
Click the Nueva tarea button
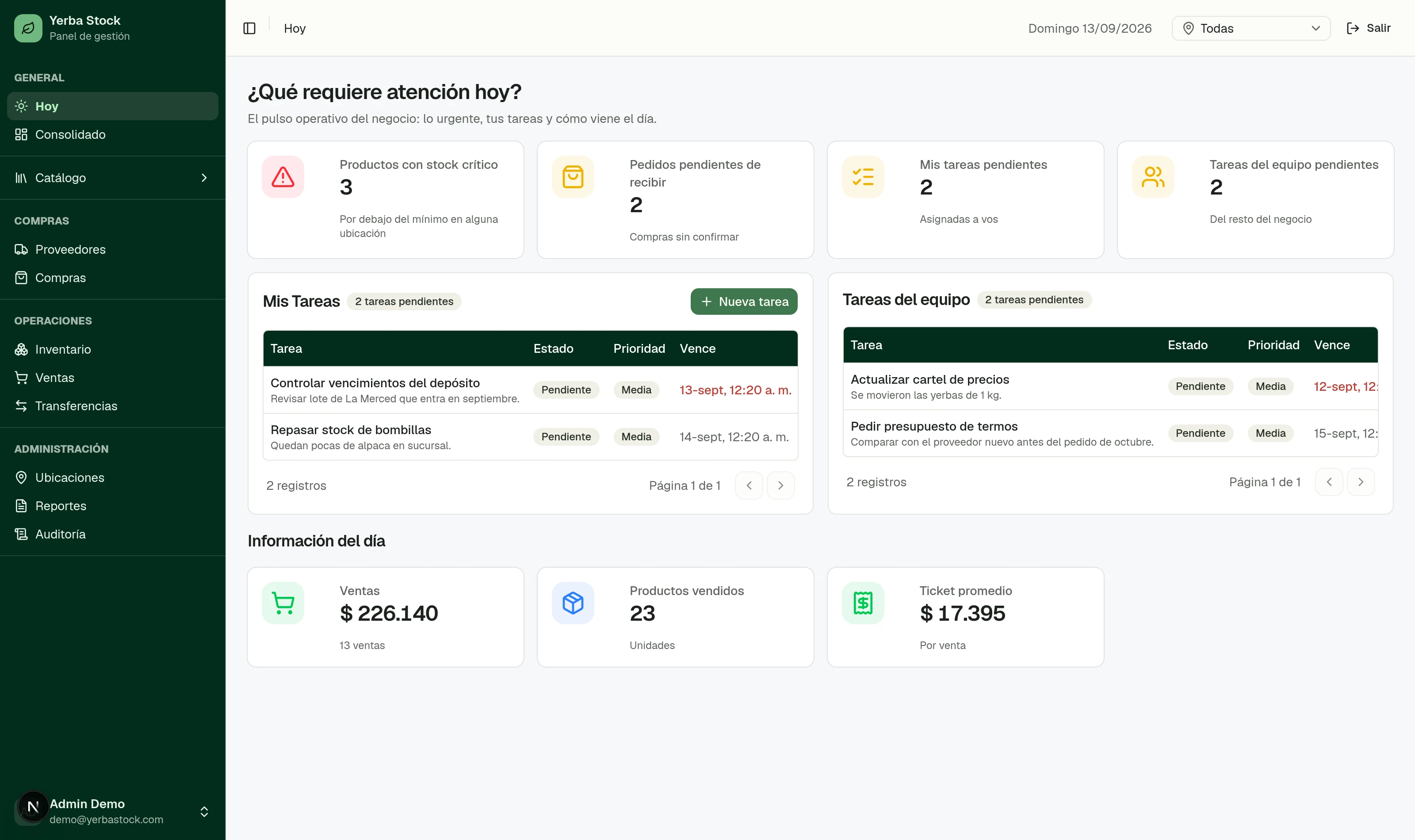tap(744, 301)
